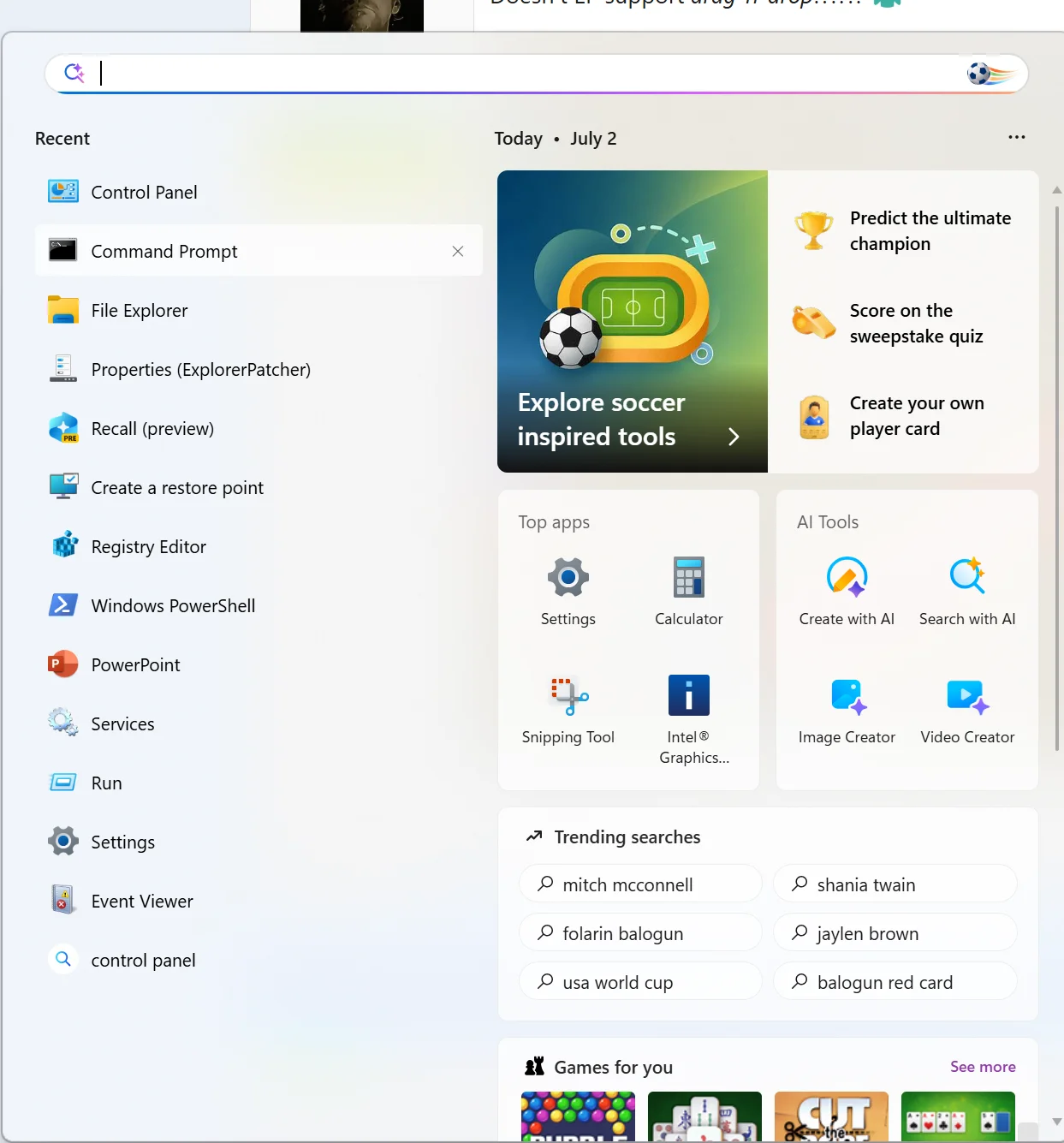1064x1143 pixels.
Task: Click the whistle icon
Action: pyautogui.click(x=813, y=323)
